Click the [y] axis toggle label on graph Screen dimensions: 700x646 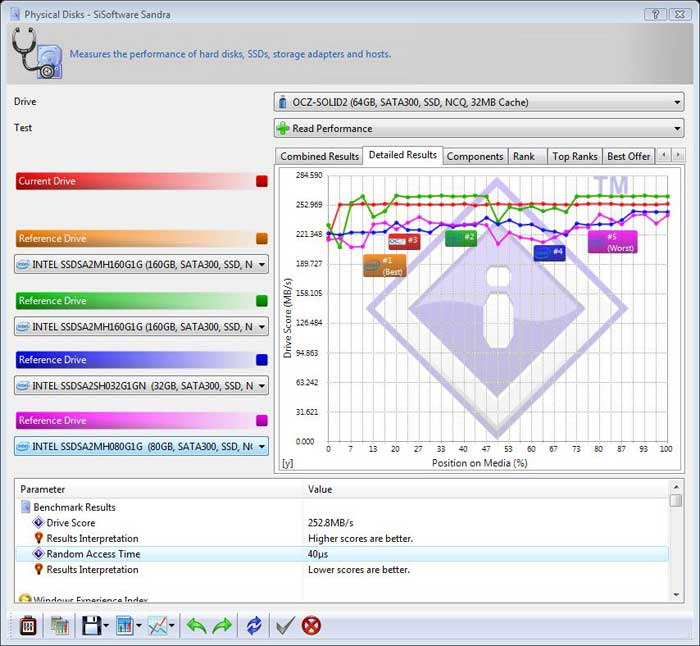click(288, 463)
